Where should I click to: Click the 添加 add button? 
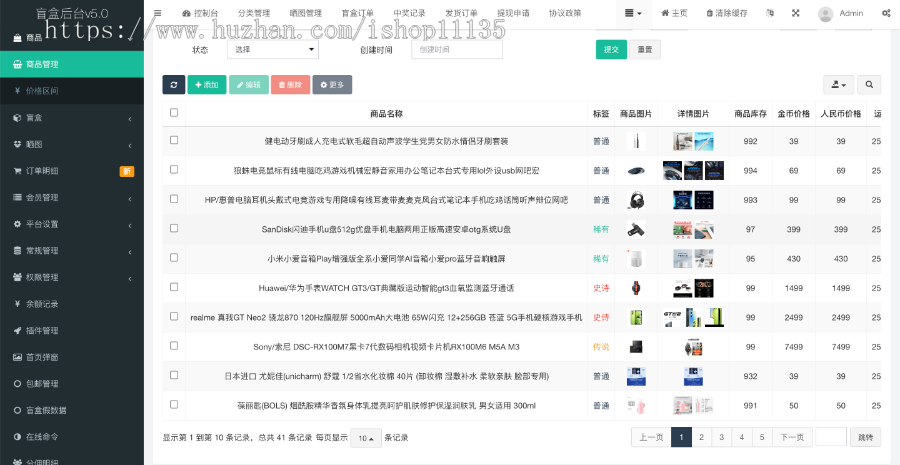[207, 84]
